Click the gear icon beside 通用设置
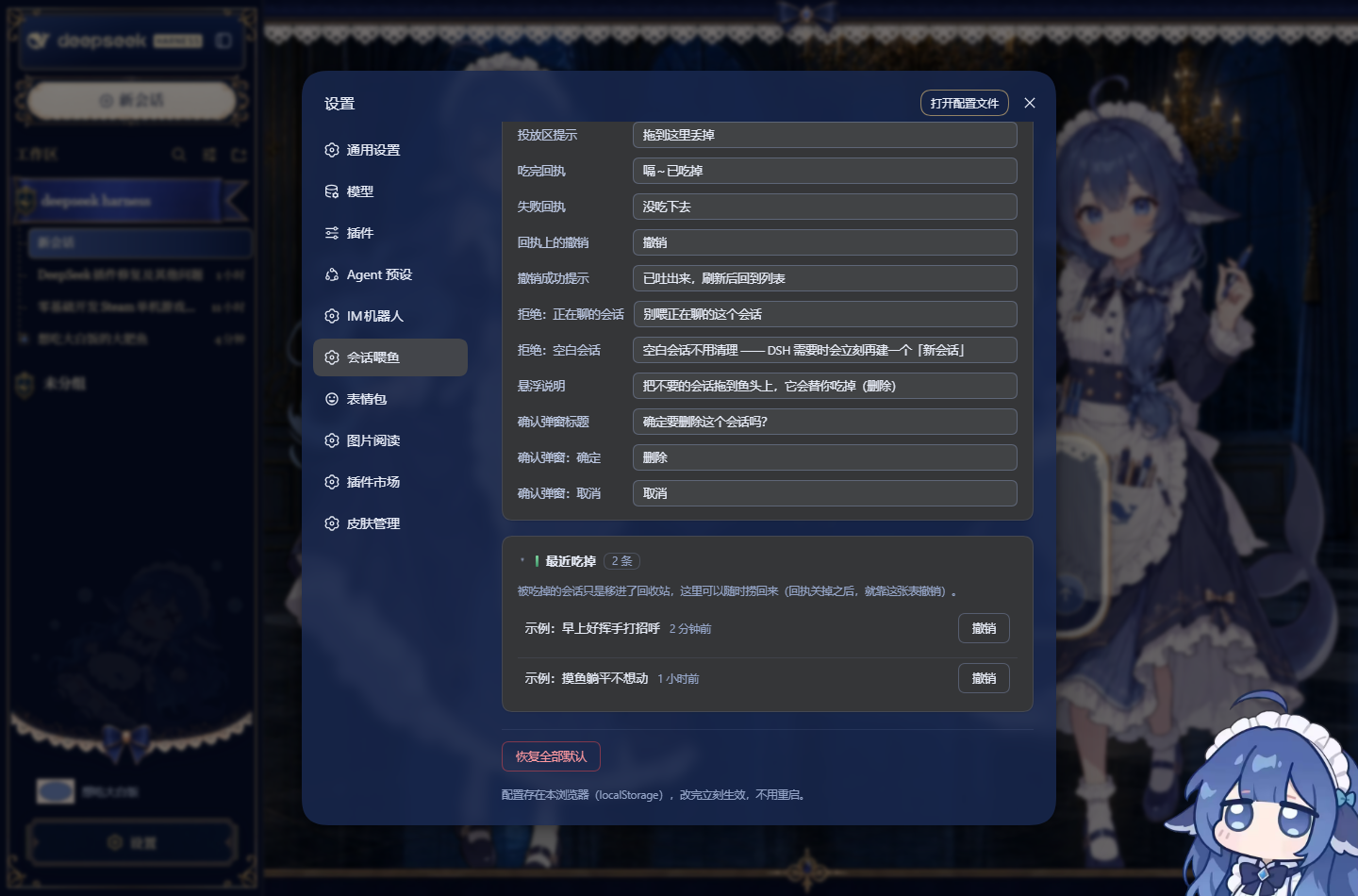The width and height of the screenshot is (1358, 896). click(332, 150)
